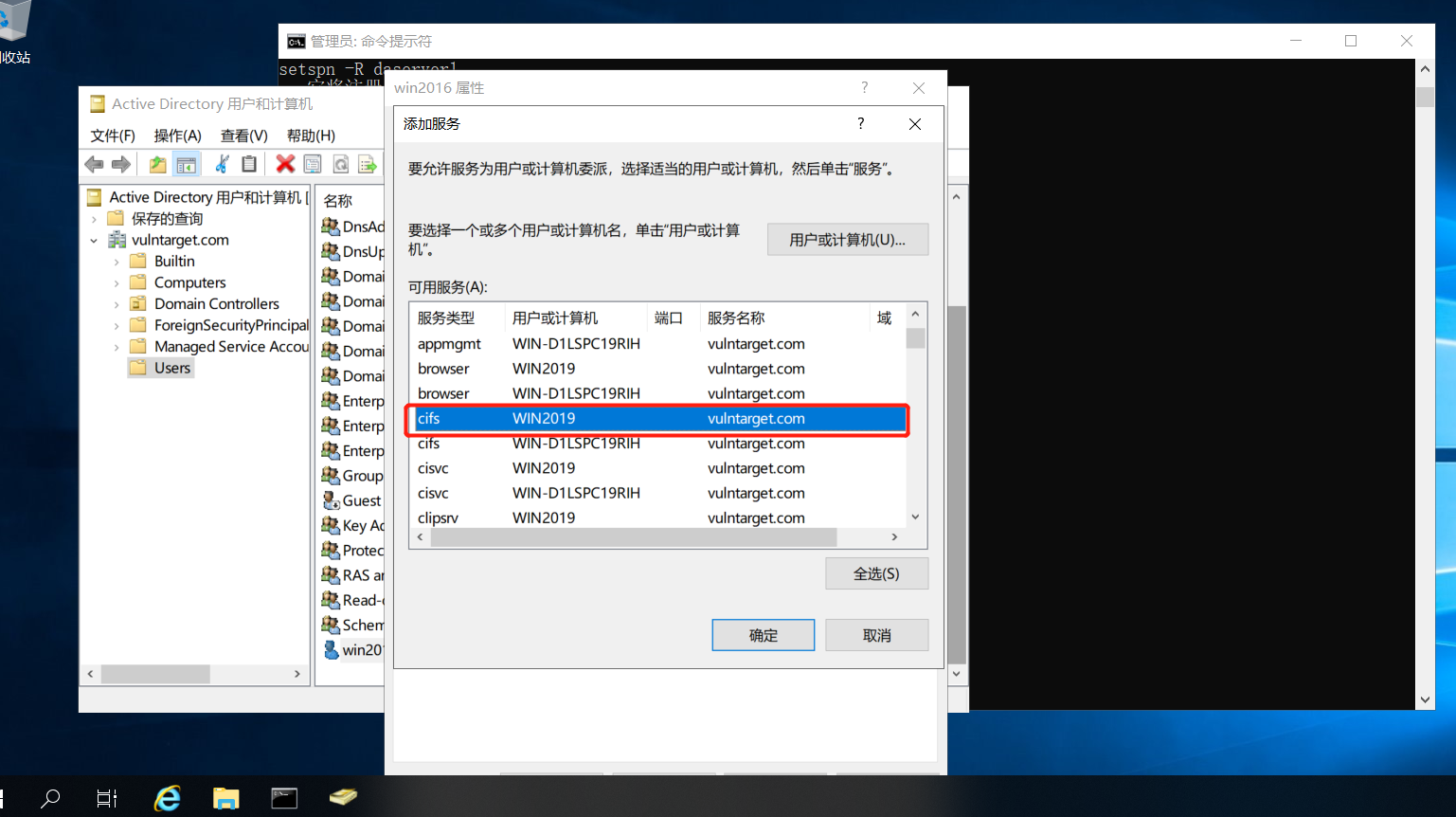Select the Computers folder in tree
This screenshot has height=817, width=1456.
189,282
